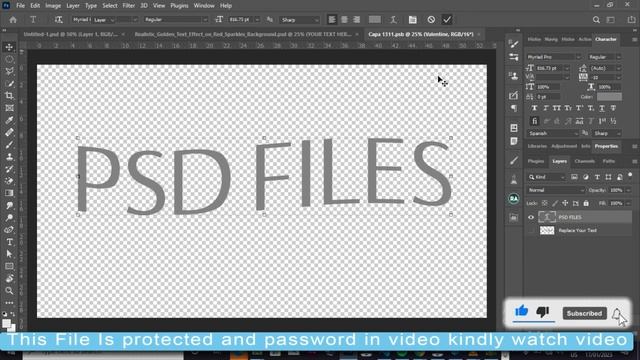Toggle the Lock all padlock icon
The image size is (640, 360).
coord(586,203)
